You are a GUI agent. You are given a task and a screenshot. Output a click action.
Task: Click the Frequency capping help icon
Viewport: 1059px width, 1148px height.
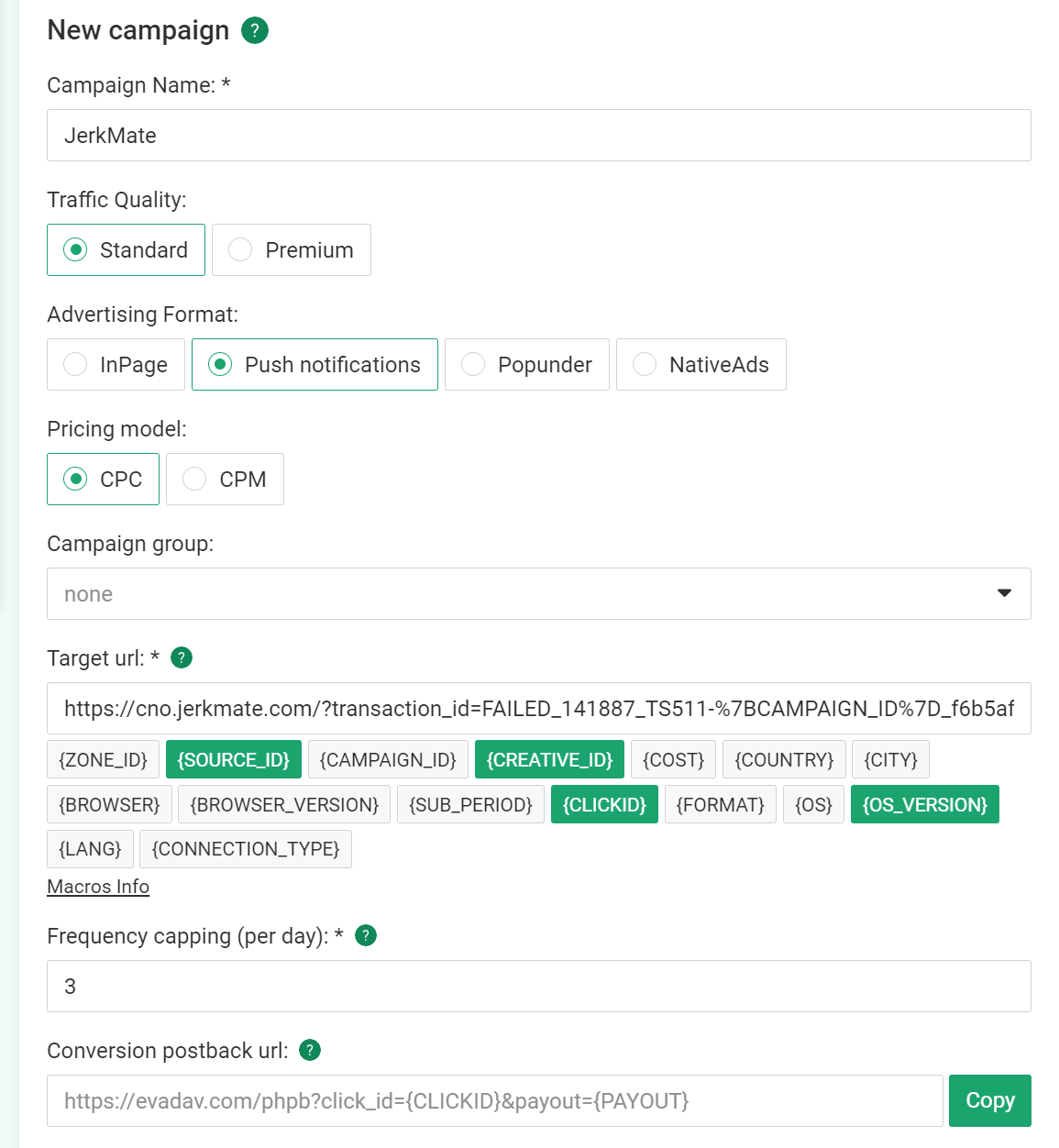coord(366,935)
